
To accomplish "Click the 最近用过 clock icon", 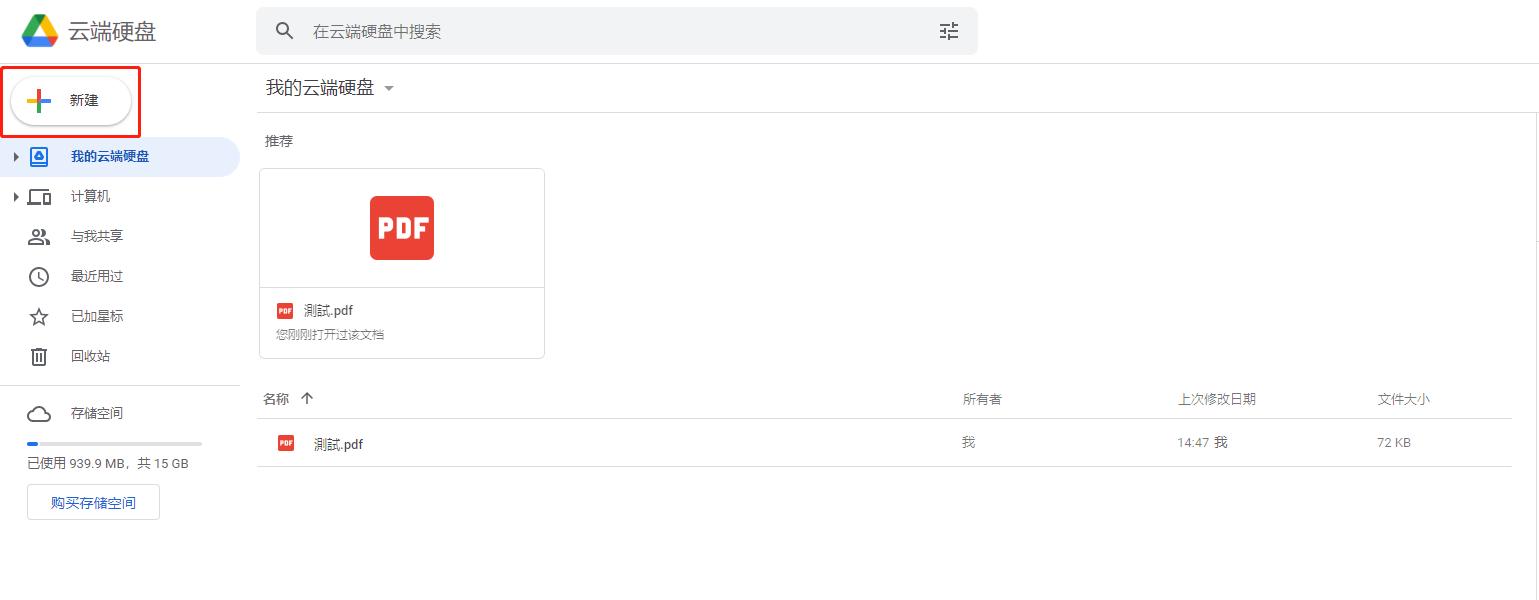I will (x=38, y=276).
